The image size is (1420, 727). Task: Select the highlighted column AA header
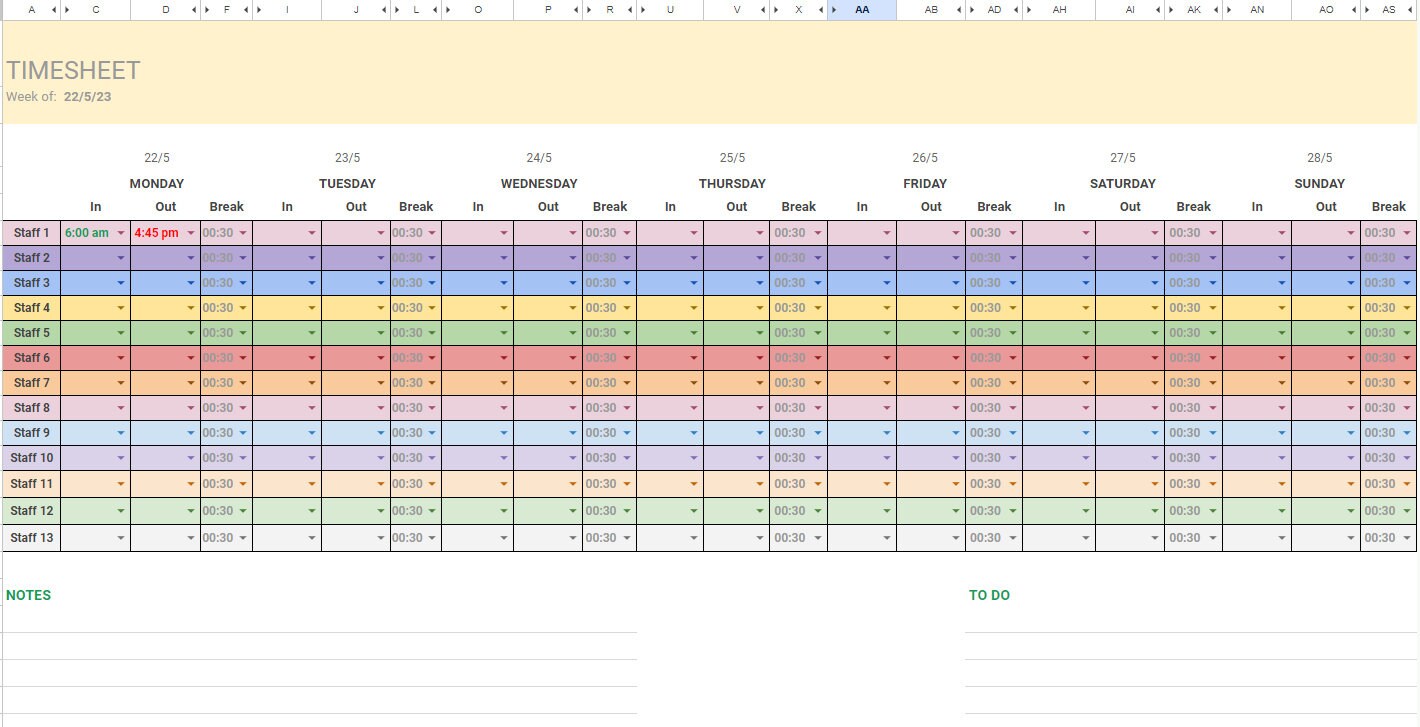click(x=861, y=9)
